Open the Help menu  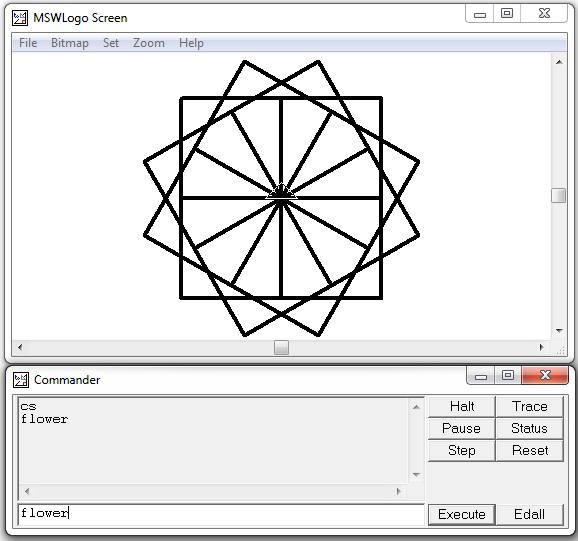(191, 43)
